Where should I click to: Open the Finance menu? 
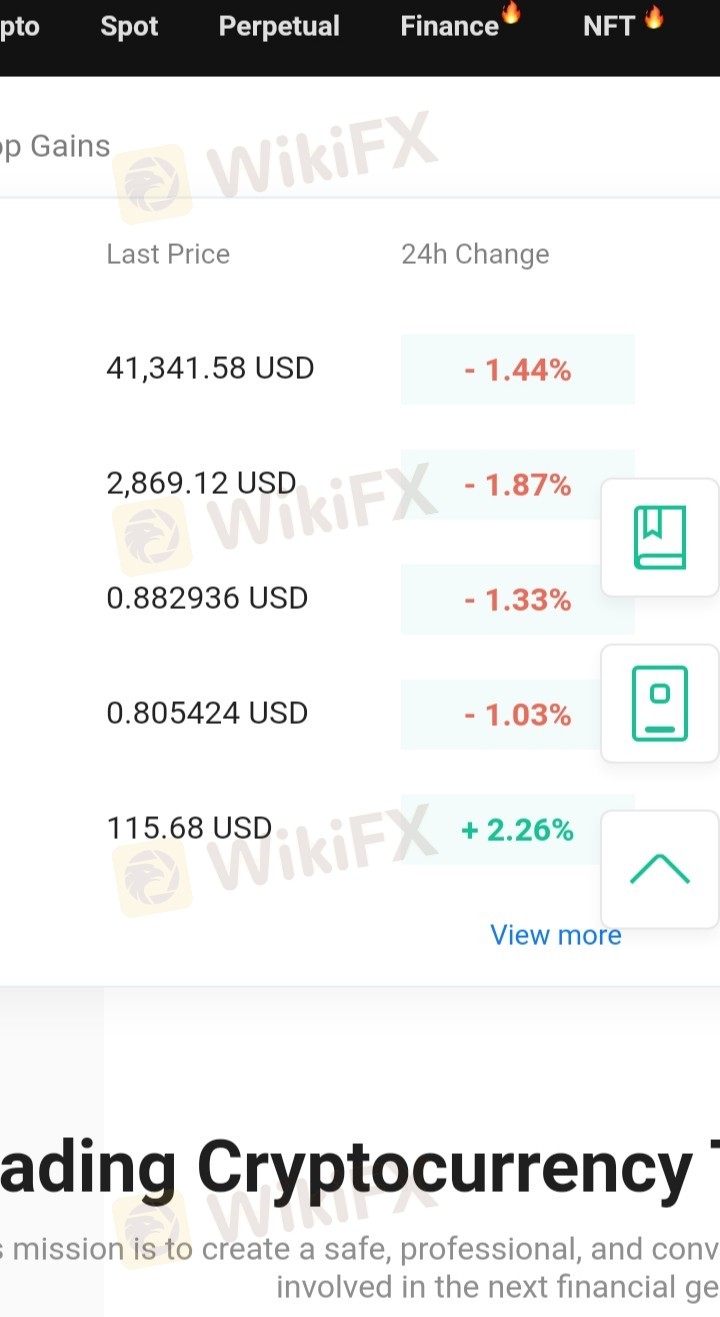(x=450, y=27)
